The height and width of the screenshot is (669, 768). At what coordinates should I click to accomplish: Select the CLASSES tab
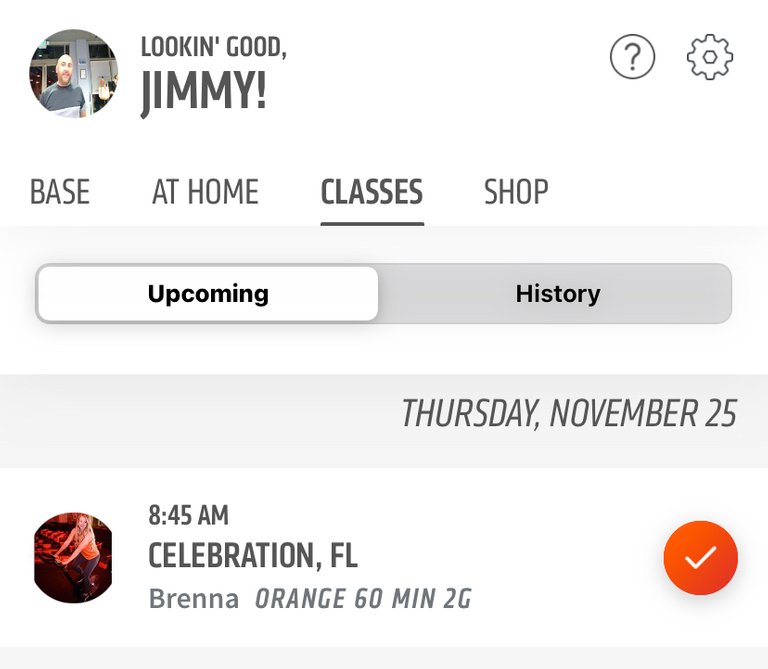372,191
